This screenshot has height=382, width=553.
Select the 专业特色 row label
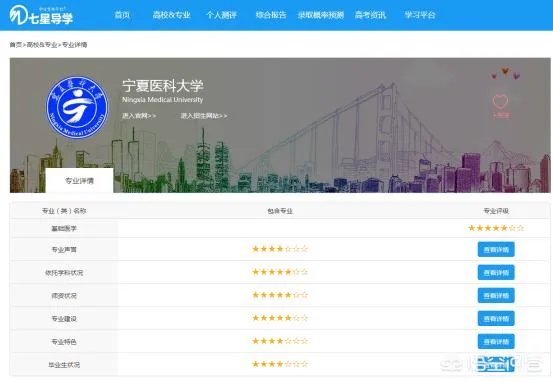pos(64,342)
